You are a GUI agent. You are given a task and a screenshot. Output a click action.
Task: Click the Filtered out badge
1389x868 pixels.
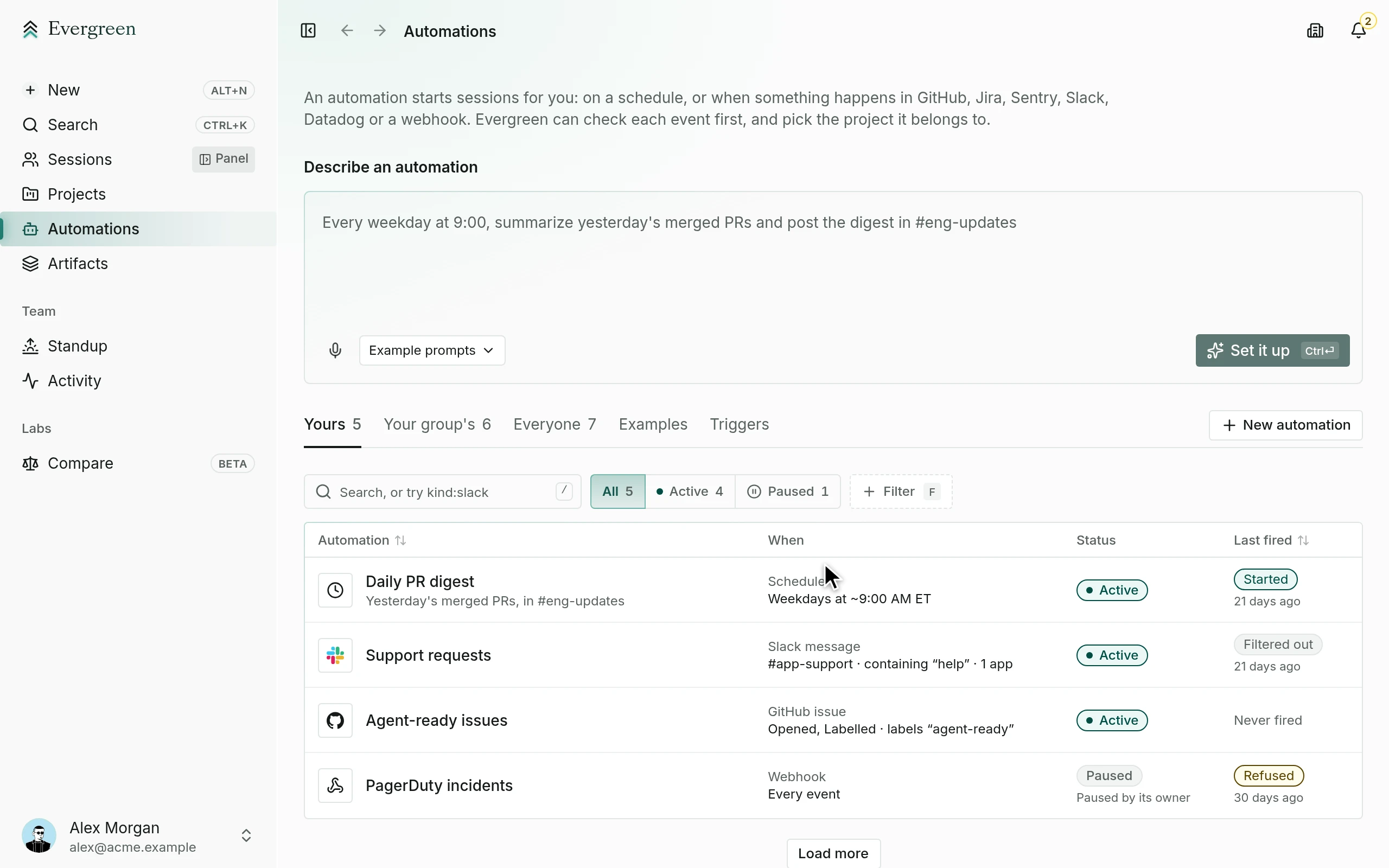(1278, 644)
